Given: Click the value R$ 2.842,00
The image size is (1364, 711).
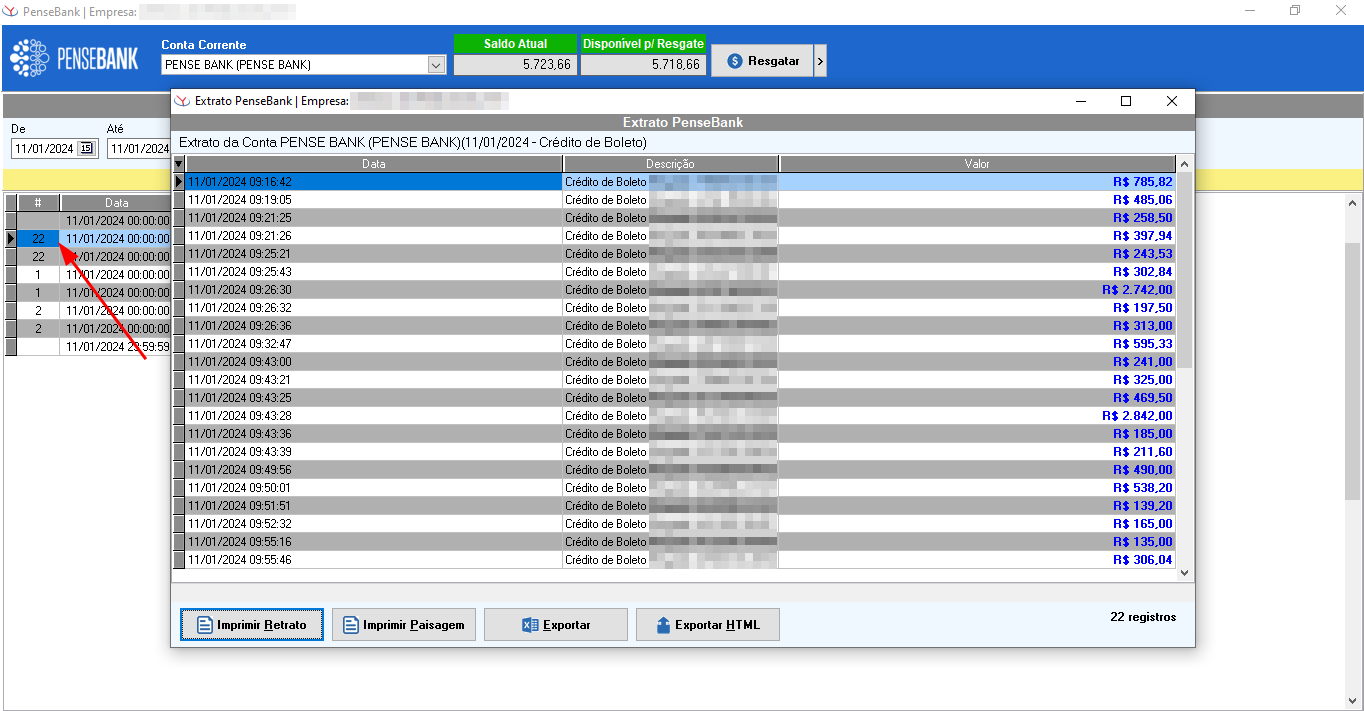Looking at the screenshot, I should [x=1137, y=416].
